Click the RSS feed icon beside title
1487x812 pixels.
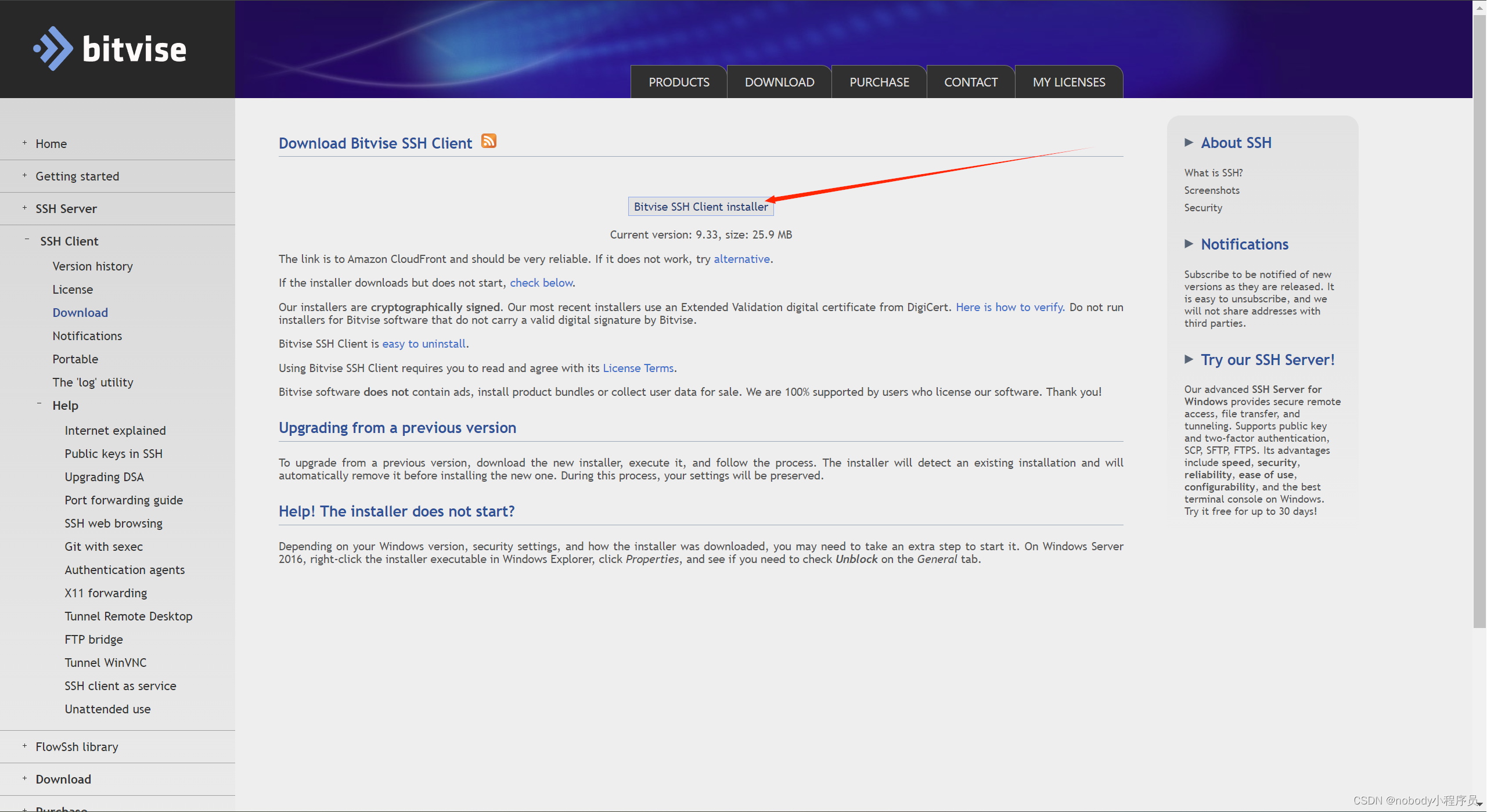point(488,141)
